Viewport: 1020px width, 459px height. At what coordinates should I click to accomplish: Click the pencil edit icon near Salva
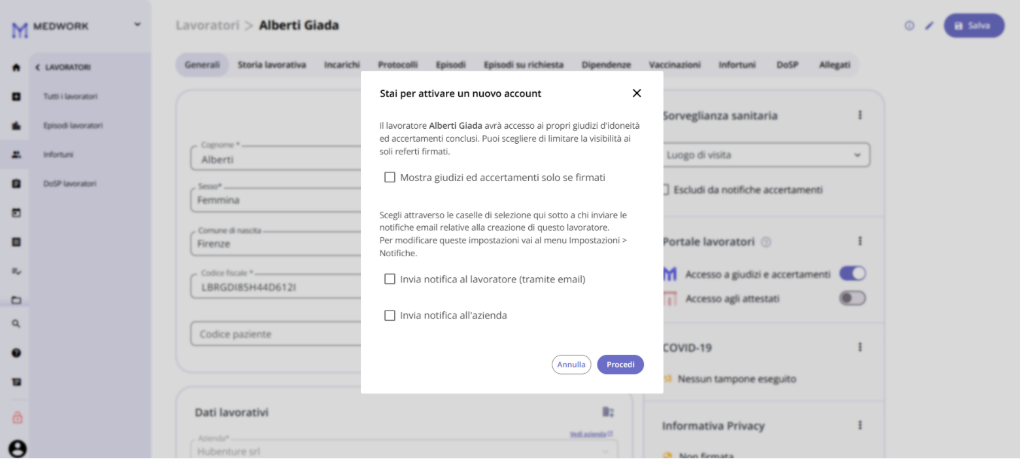(929, 26)
